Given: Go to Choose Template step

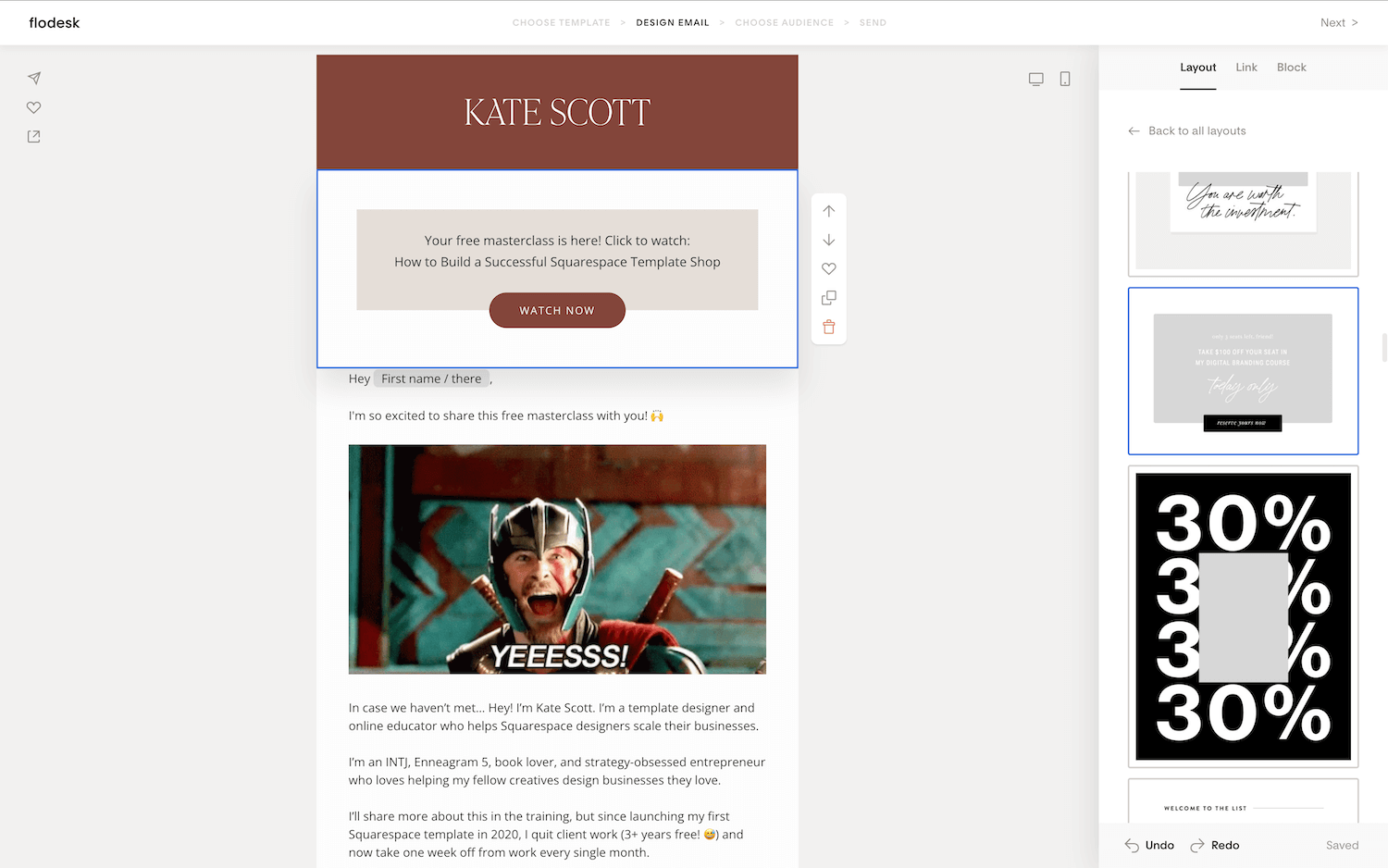Looking at the screenshot, I should point(561,22).
